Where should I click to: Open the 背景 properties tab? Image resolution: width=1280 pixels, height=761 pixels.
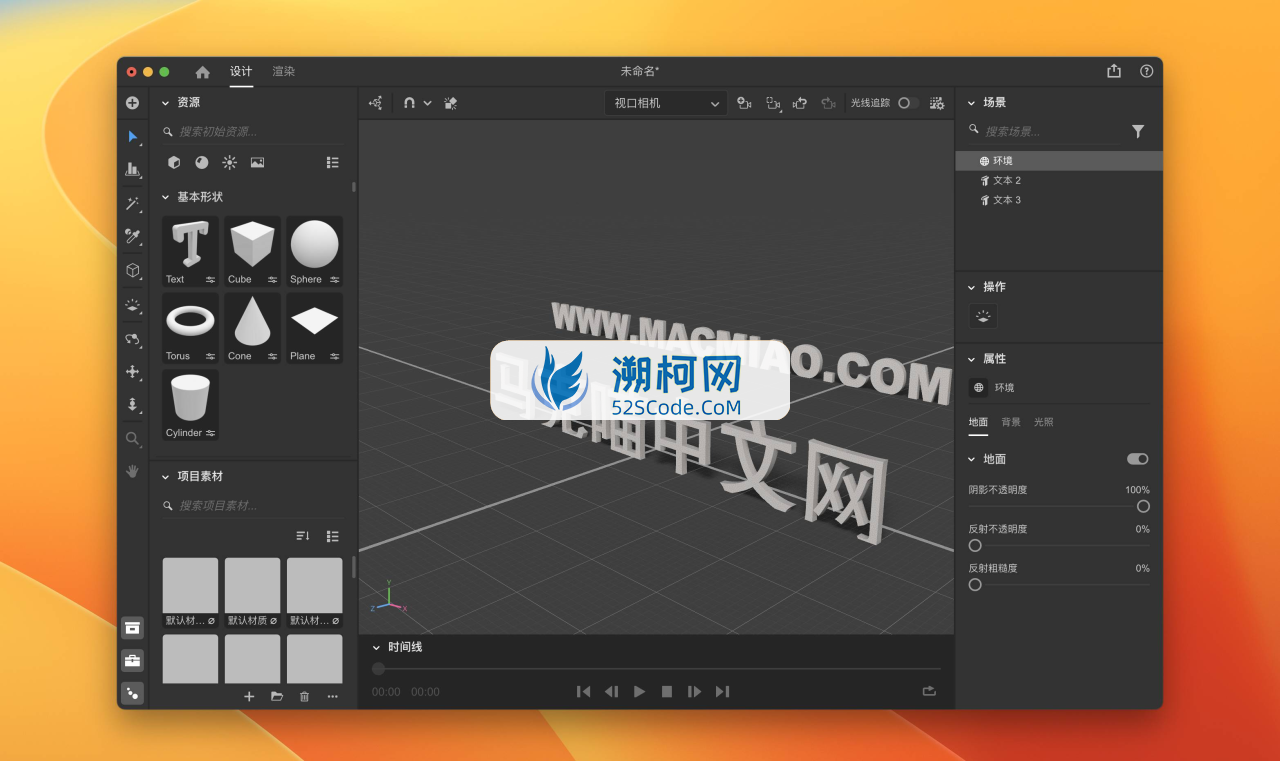click(x=1011, y=422)
